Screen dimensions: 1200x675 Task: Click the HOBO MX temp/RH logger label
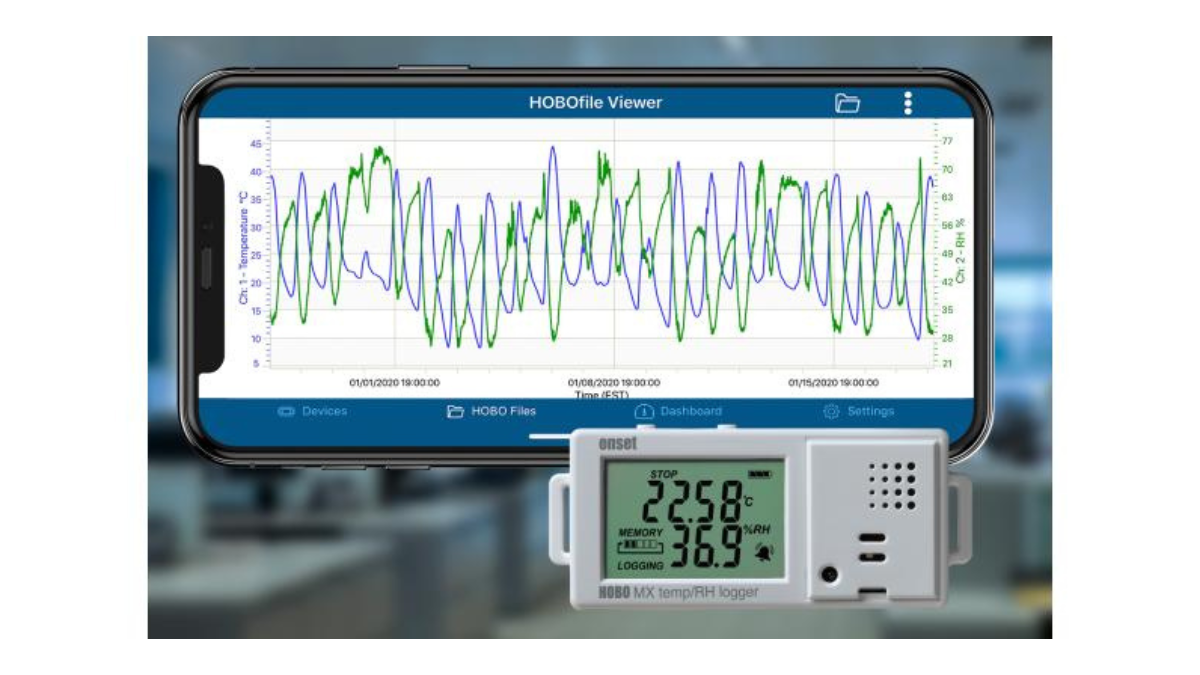pos(678,592)
